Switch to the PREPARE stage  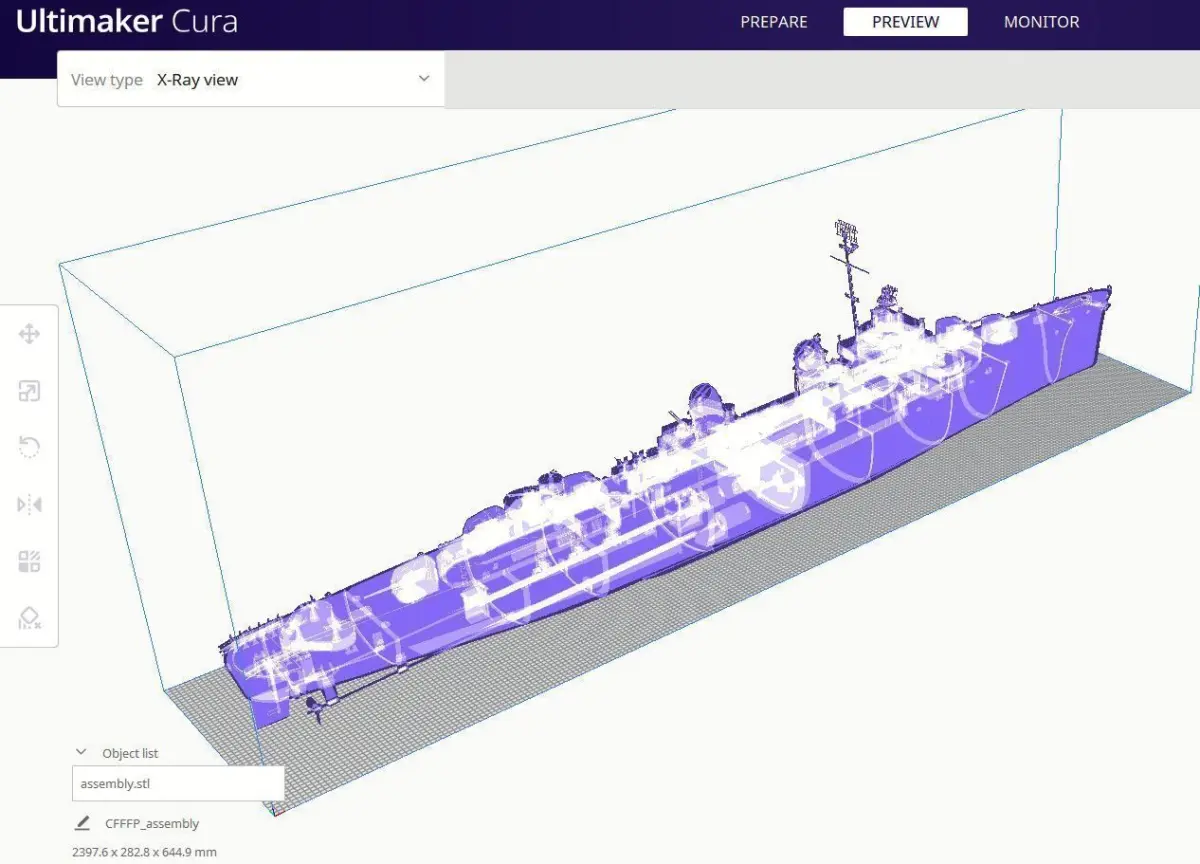(774, 22)
